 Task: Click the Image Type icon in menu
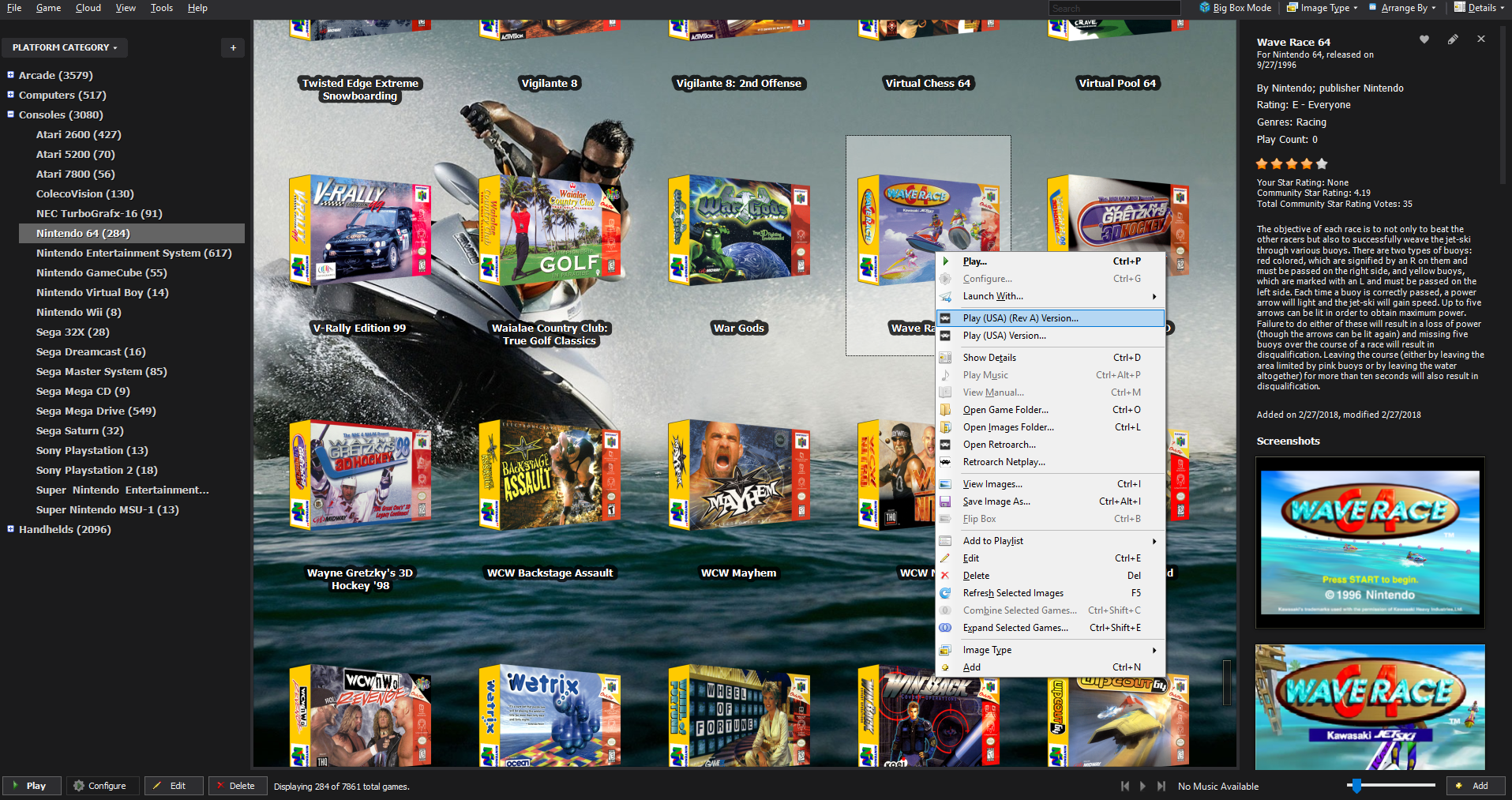(x=945, y=650)
